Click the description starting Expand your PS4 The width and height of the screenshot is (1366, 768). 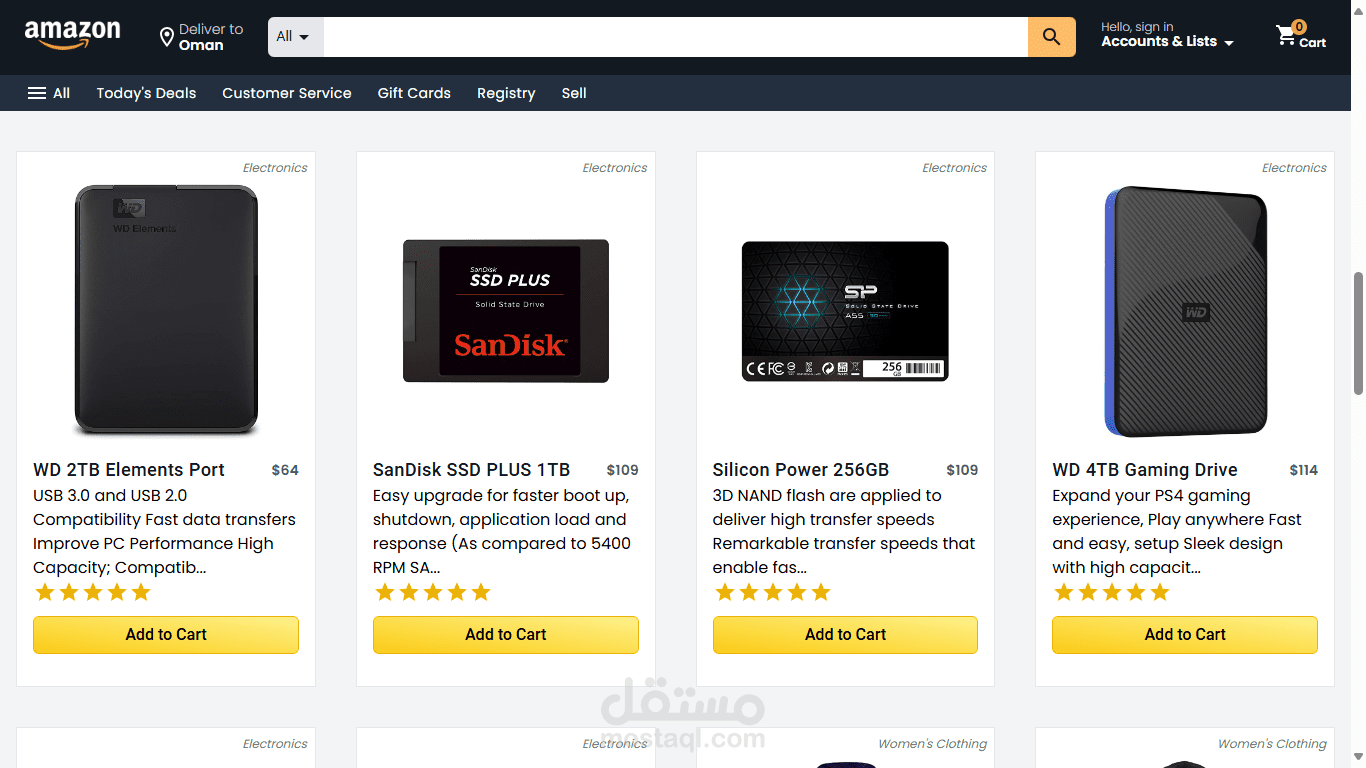(1178, 532)
